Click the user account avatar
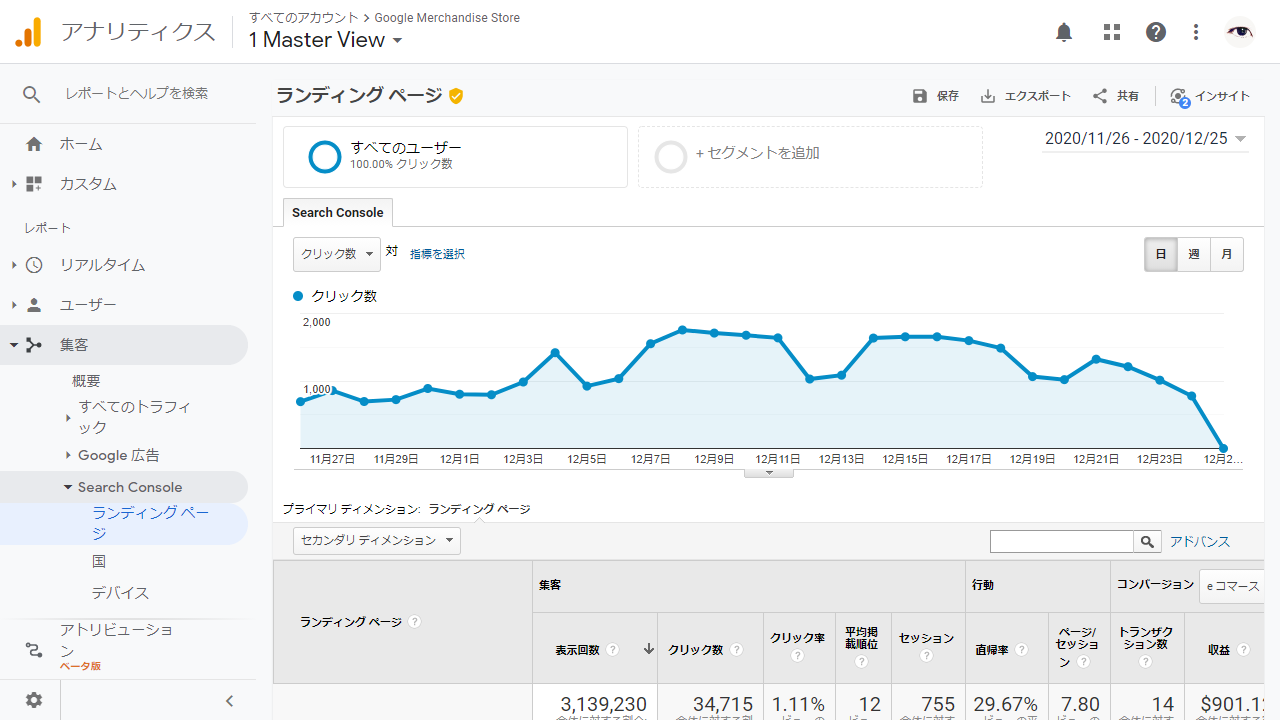The height and width of the screenshot is (720, 1280). [1240, 32]
